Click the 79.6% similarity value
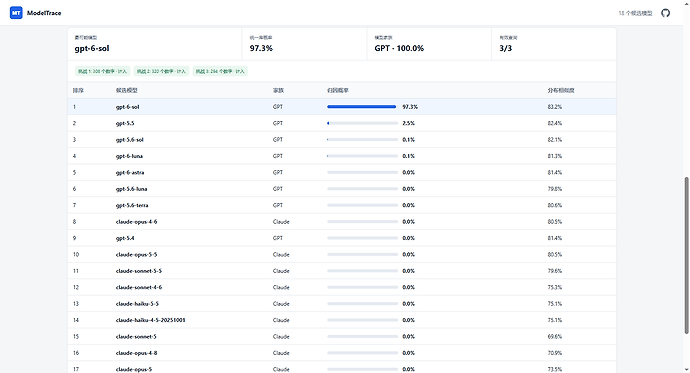Screen dimensions: 690x373 [554, 271]
